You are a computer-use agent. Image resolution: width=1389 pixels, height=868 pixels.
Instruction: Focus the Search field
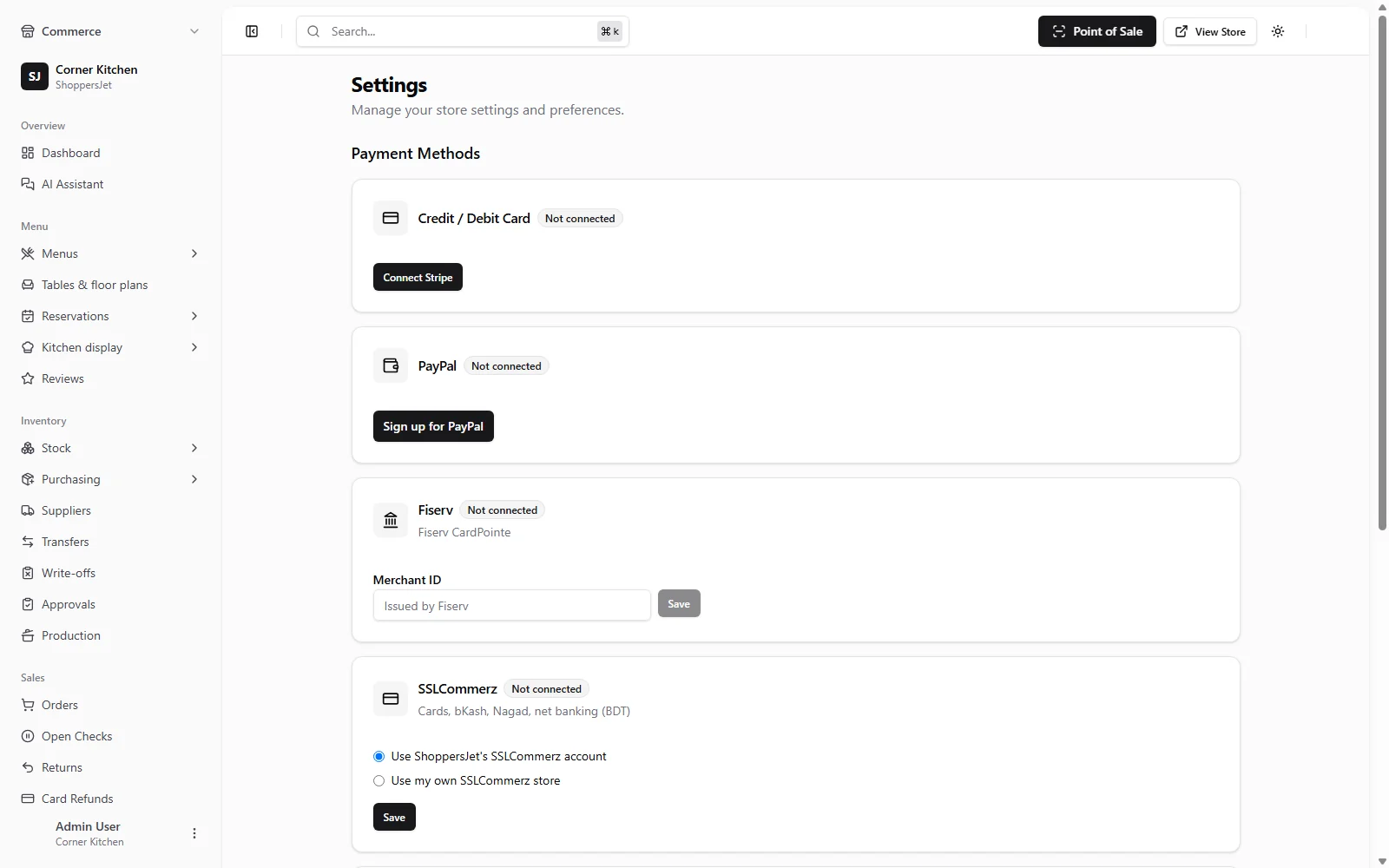coord(463,31)
